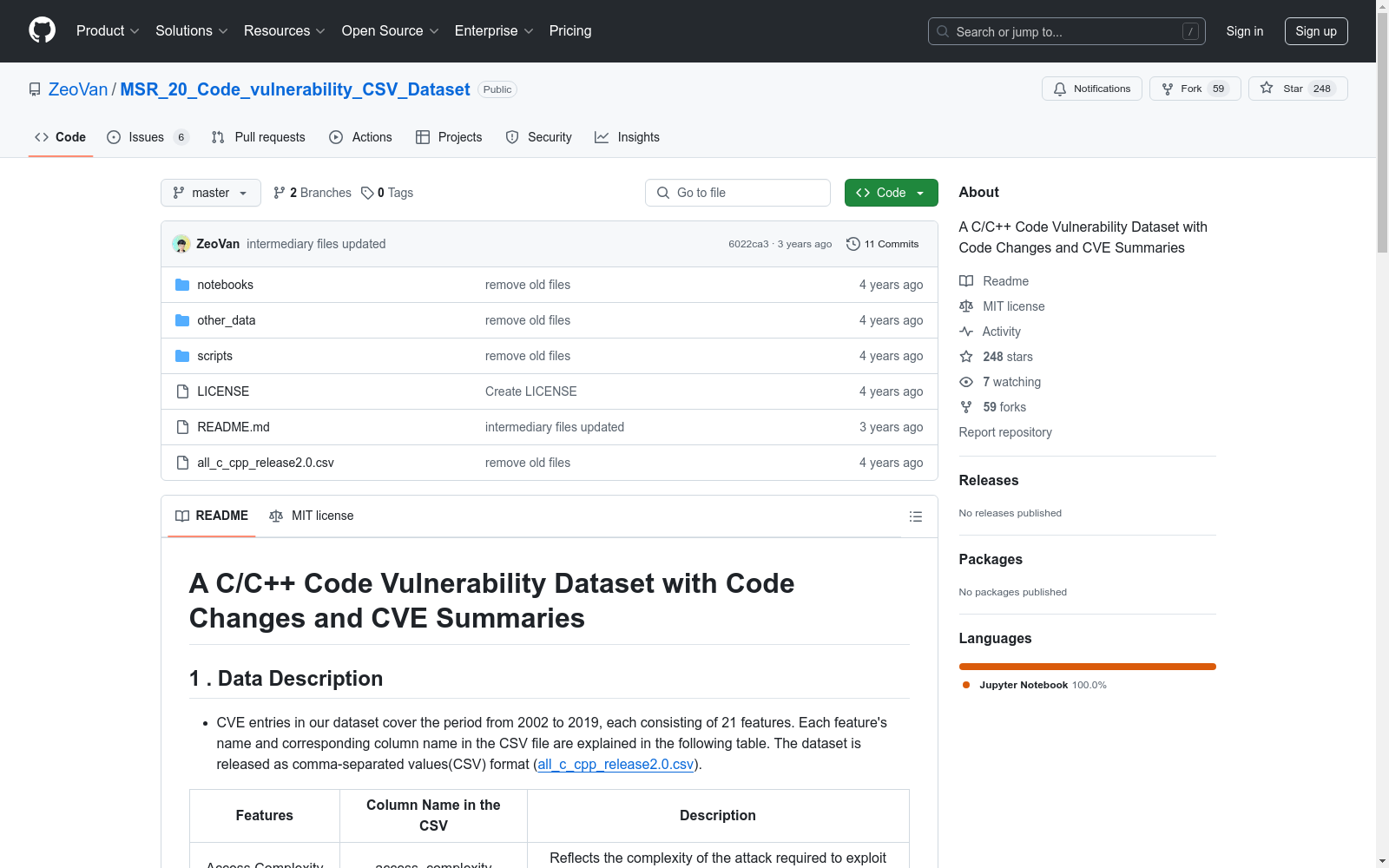
Task: Expand the Solutions menu
Action: (192, 30)
